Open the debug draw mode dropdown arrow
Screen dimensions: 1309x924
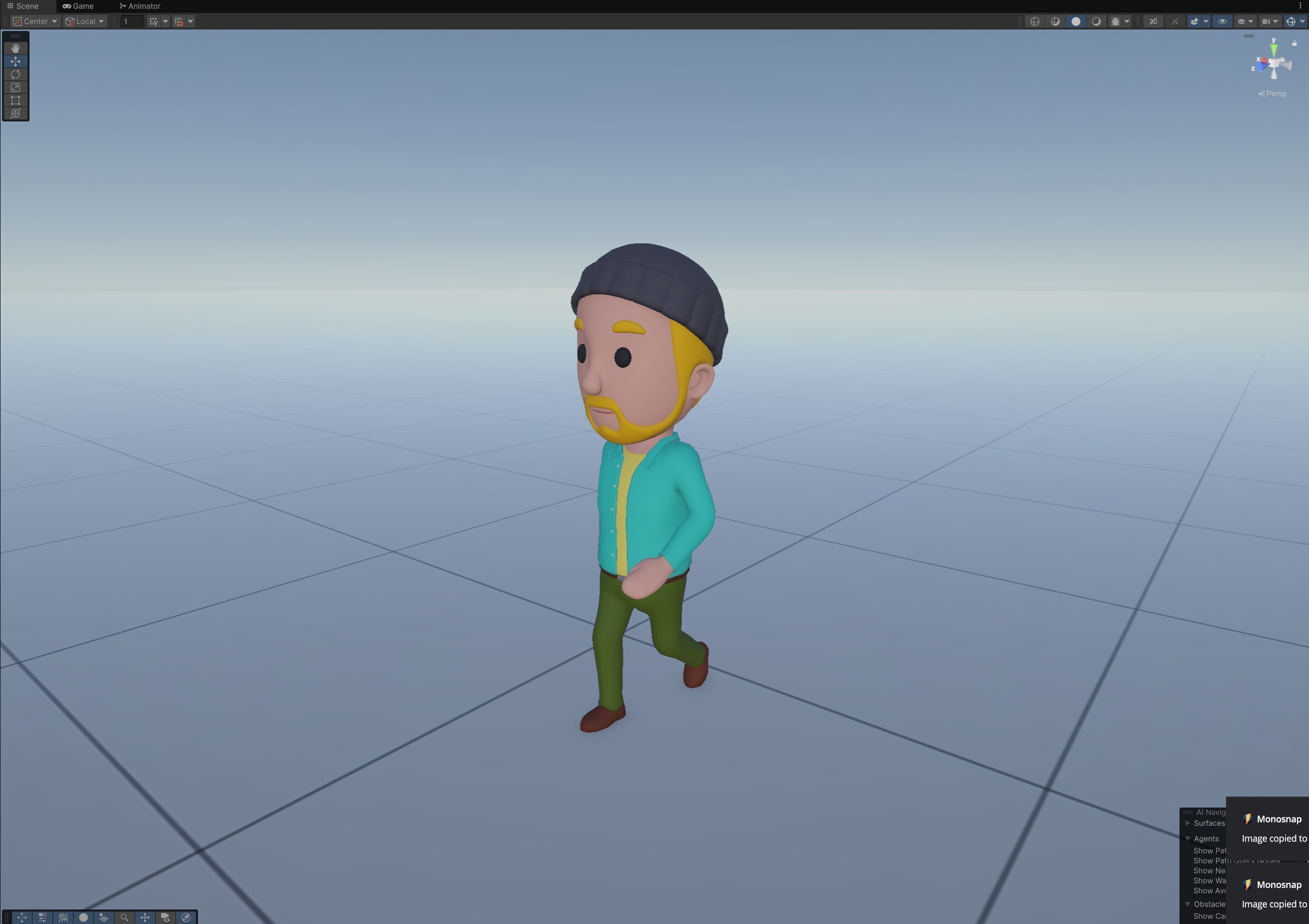tap(1127, 21)
